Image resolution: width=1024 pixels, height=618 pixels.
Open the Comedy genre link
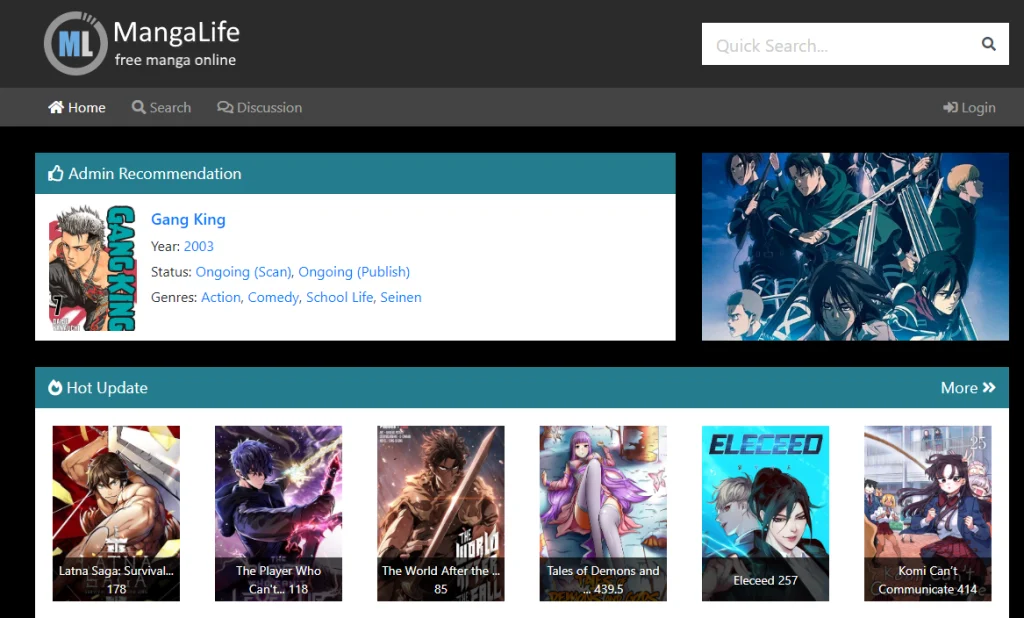point(273,297)
